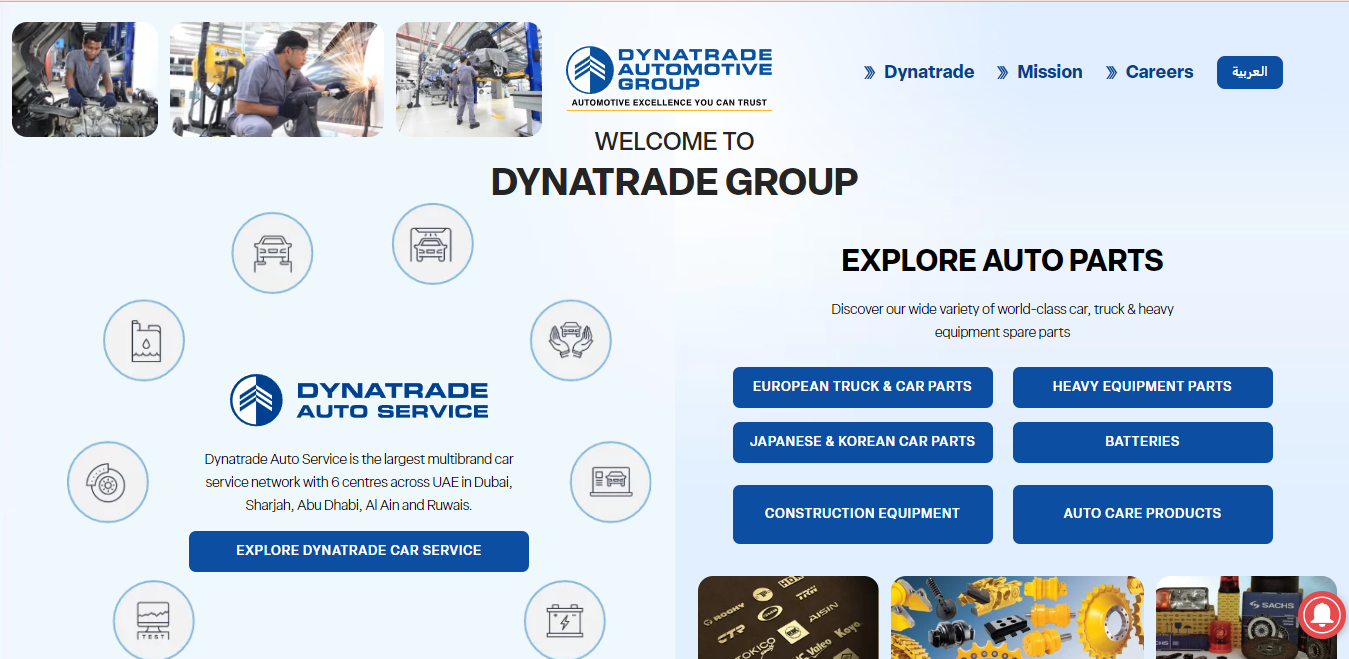This screenshot has height=659, width=1349.
Task: Select the car battery service icon
Action: [565, 620]
